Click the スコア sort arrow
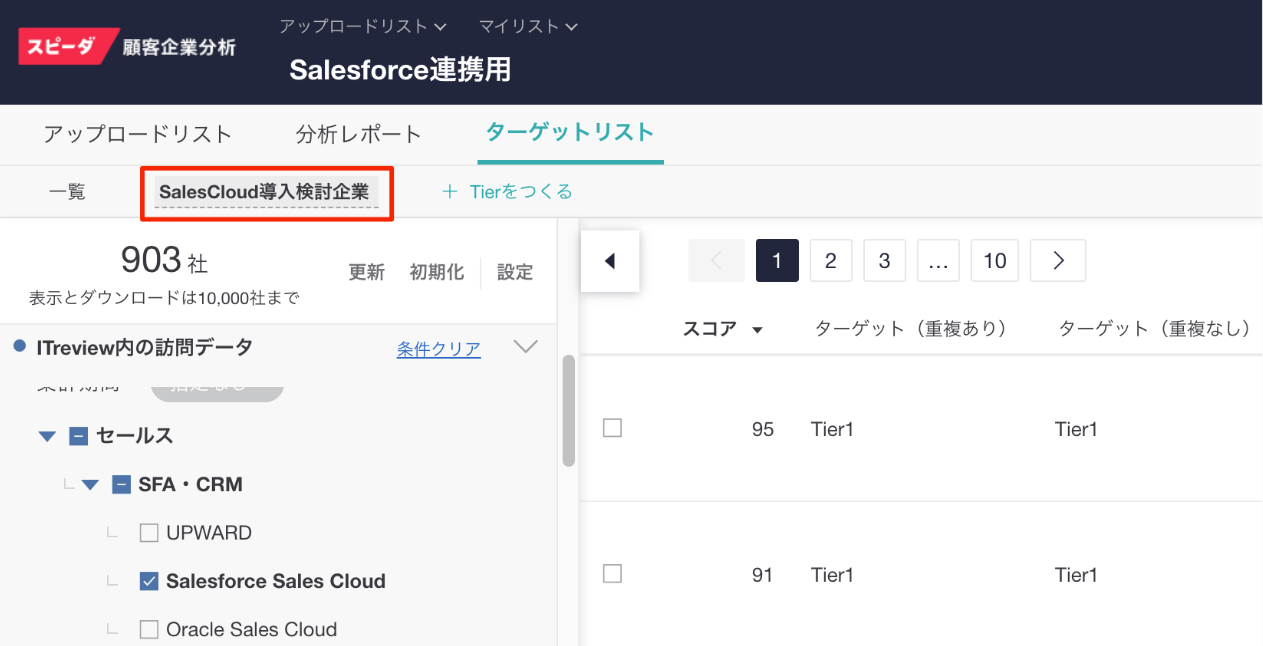Screen dimensions: 1263x646 (757, 330)
